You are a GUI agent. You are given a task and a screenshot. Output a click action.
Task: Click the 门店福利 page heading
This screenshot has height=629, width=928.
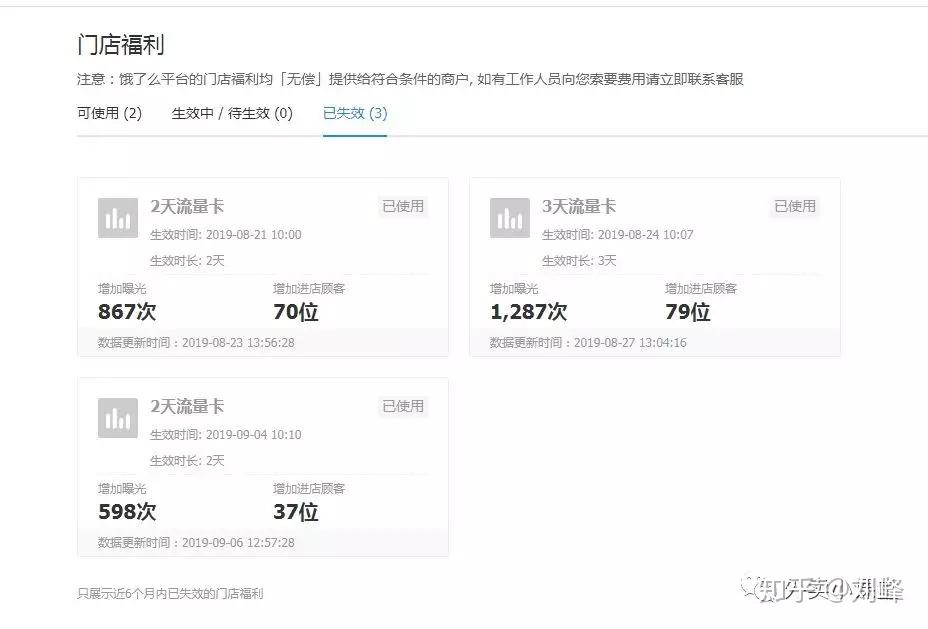tap(121, 45)
